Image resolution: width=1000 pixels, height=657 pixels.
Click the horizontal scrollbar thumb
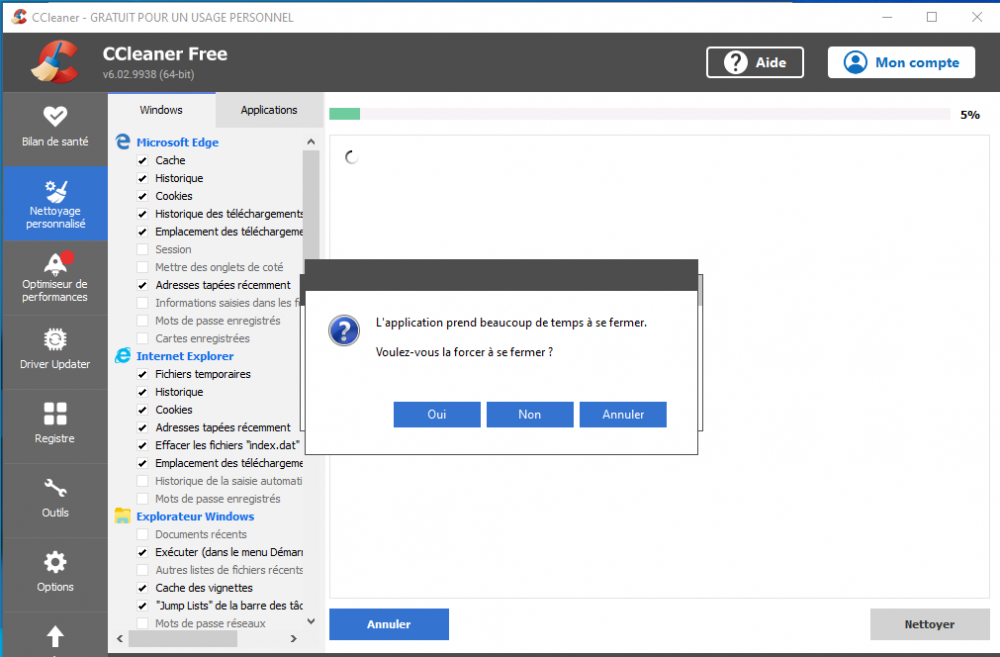(x=183, y=639)
